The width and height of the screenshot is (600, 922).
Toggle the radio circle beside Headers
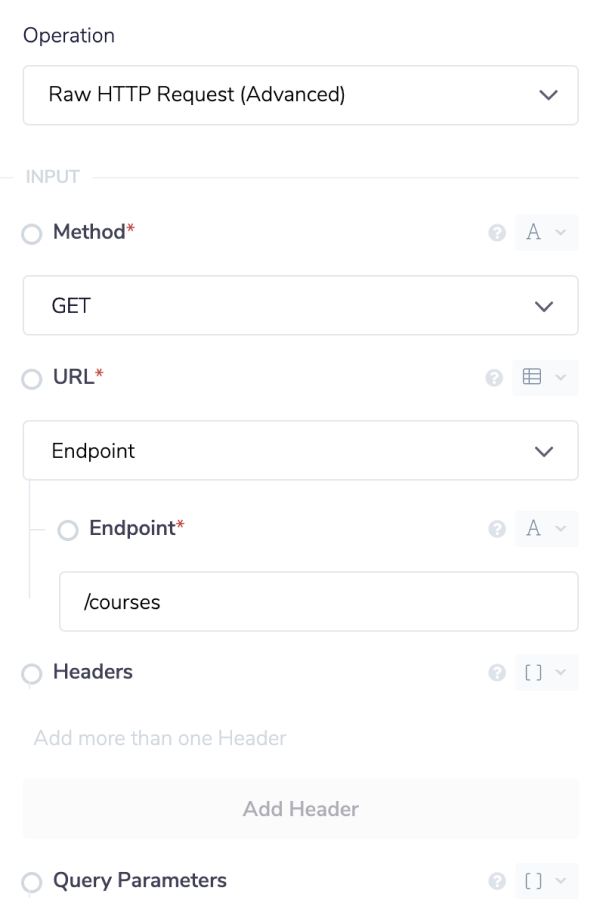32,675
